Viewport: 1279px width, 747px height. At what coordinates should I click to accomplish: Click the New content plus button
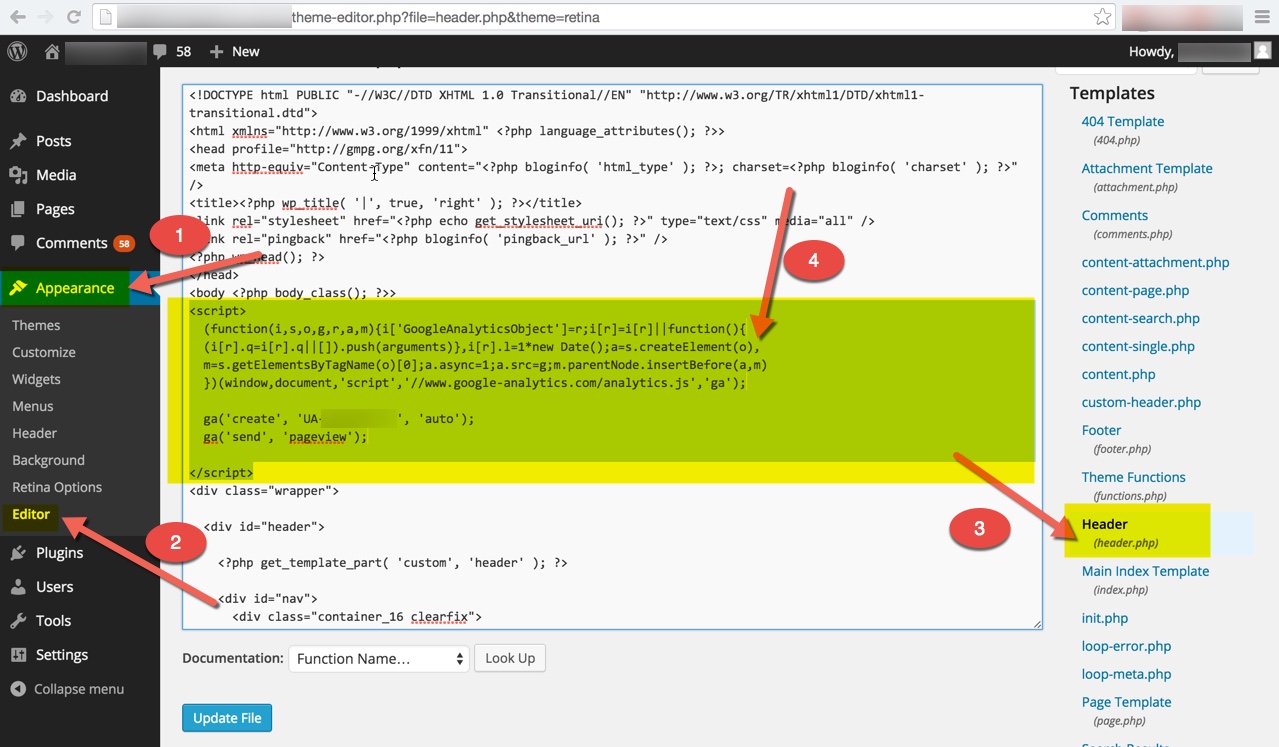[x=234, y=51]
